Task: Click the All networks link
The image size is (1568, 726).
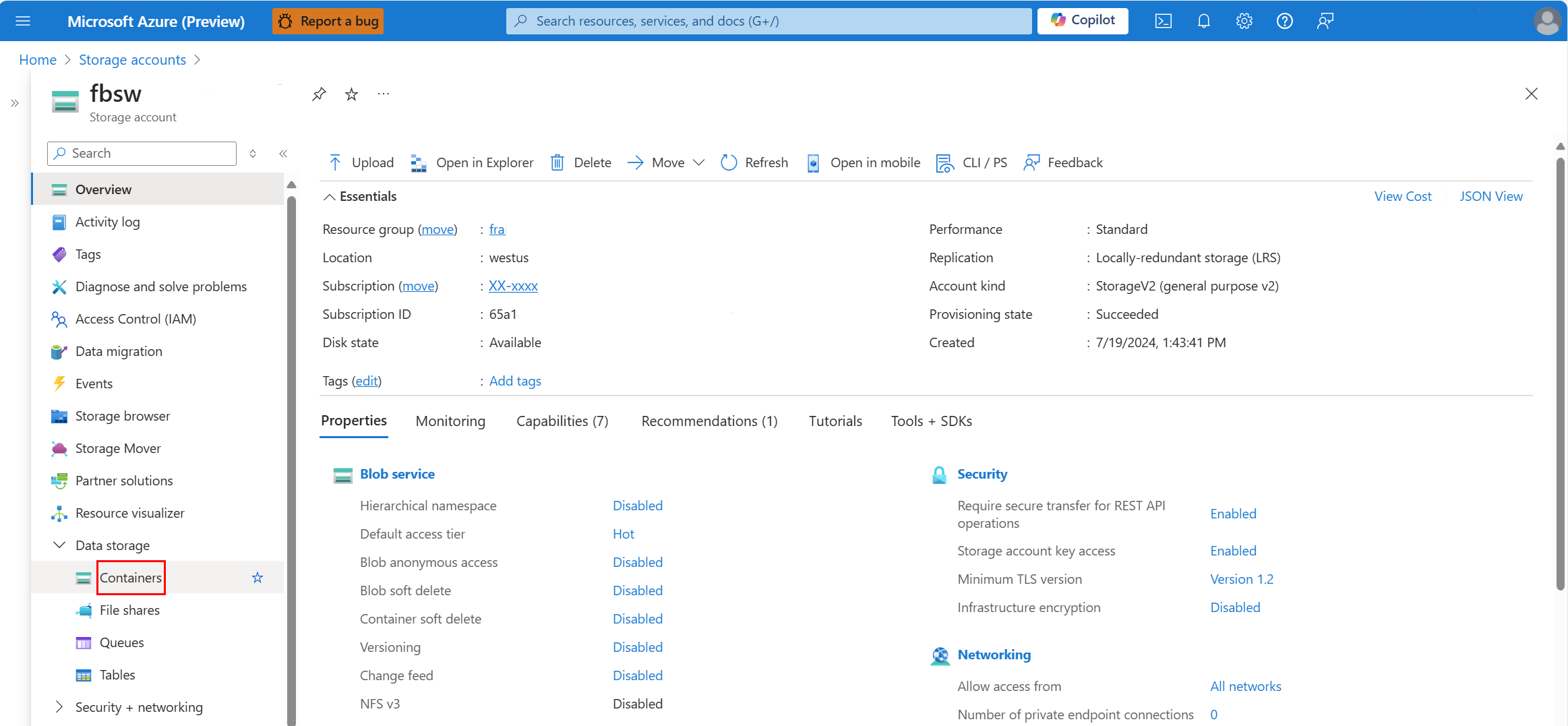Action: tap(1246, 686)
